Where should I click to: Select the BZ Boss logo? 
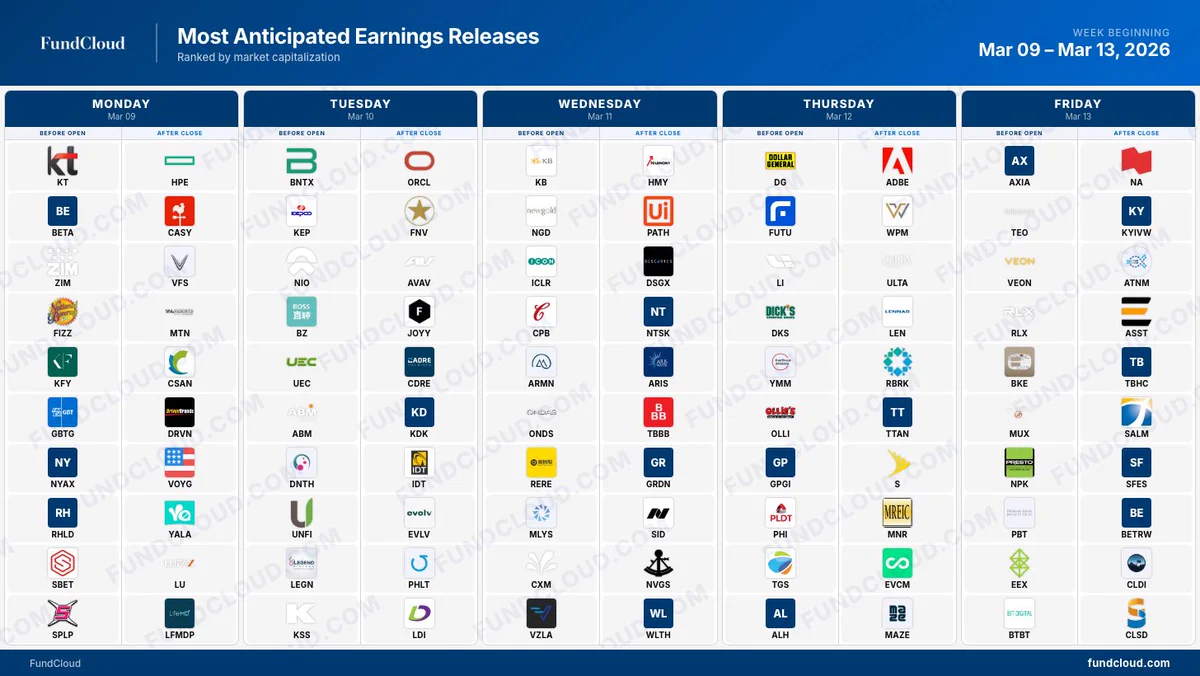[302, 312]
